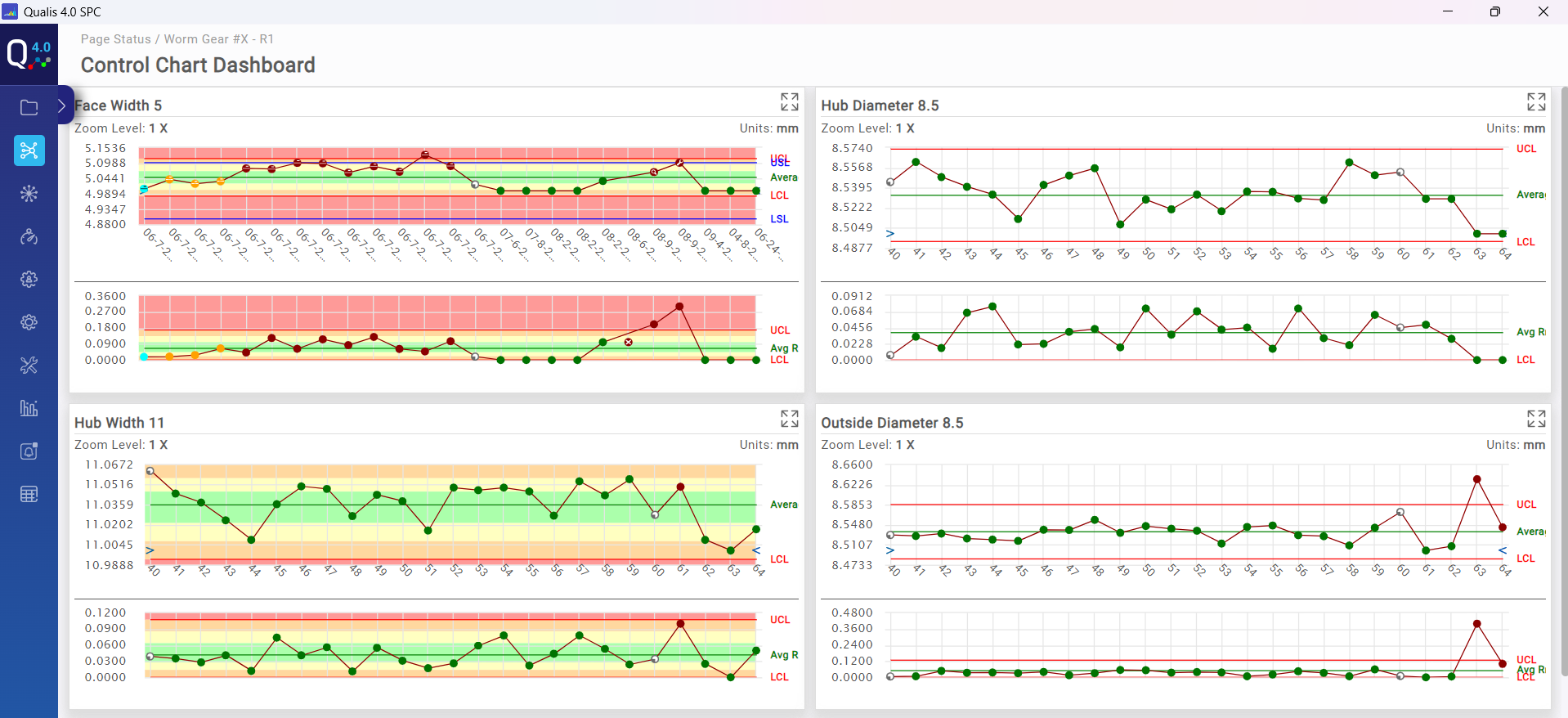
Task: Expand the Face Width 5 chart fullscreen
Action: tap(789, 102)
